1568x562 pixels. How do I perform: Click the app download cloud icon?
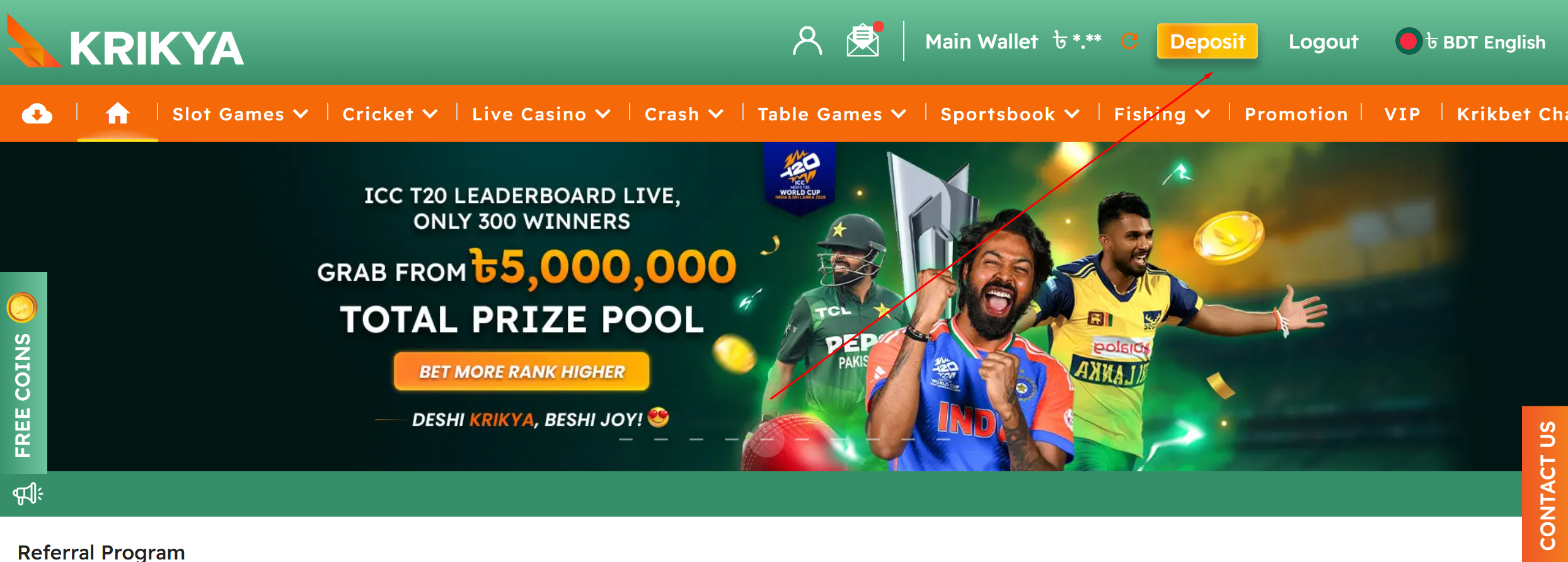[37, 114]
